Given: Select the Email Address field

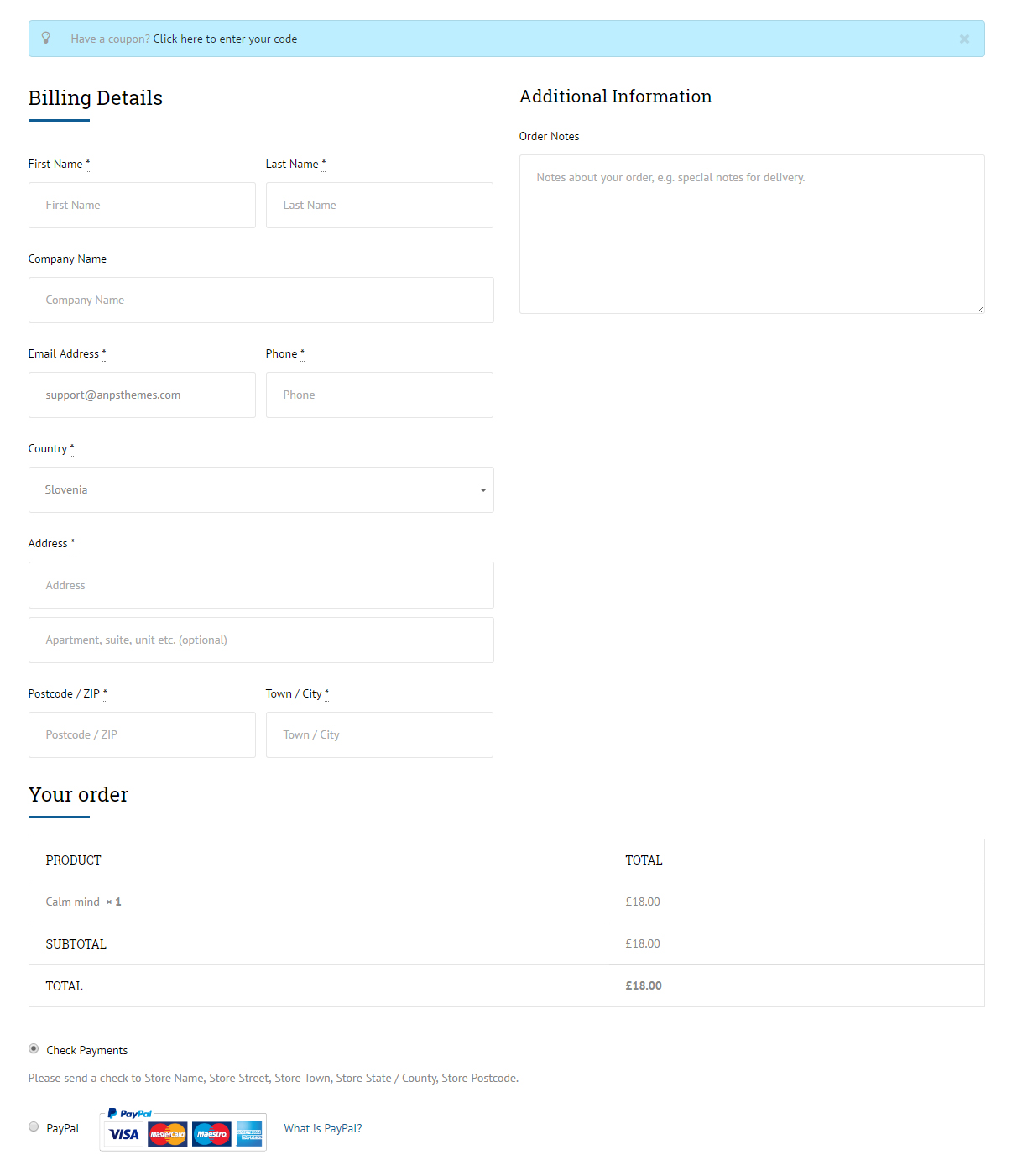Looking at the screenshot, I should point(142,395).
